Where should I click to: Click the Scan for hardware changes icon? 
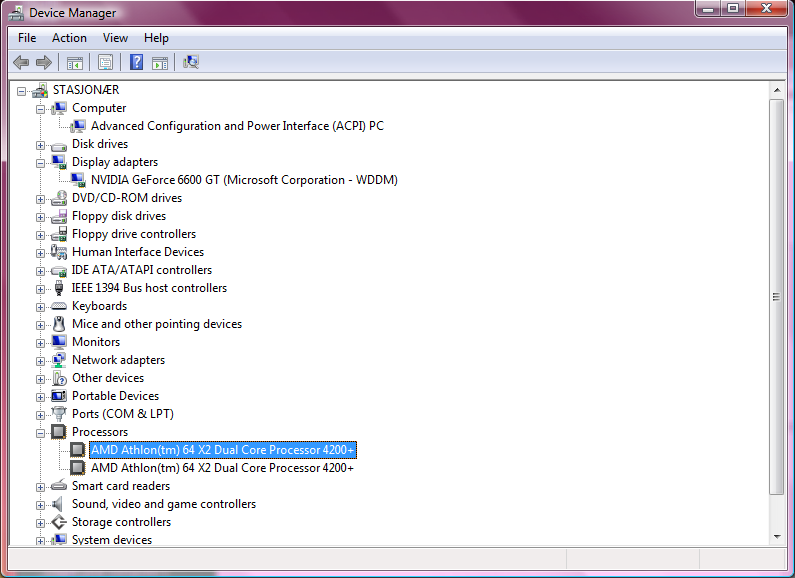coord(191,62)
